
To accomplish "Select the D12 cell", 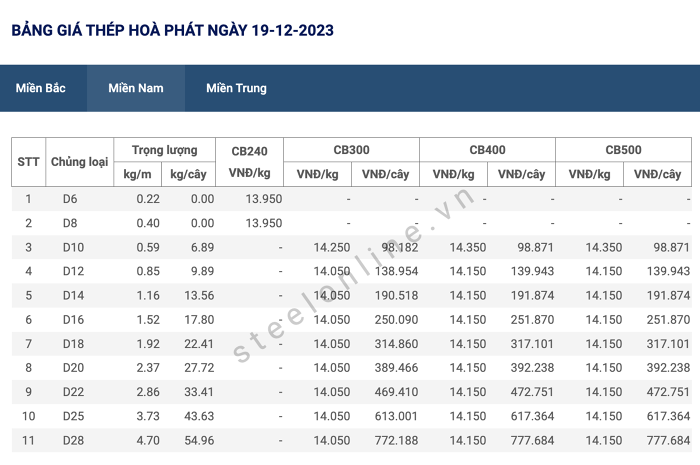I will (x=73, y=271).
